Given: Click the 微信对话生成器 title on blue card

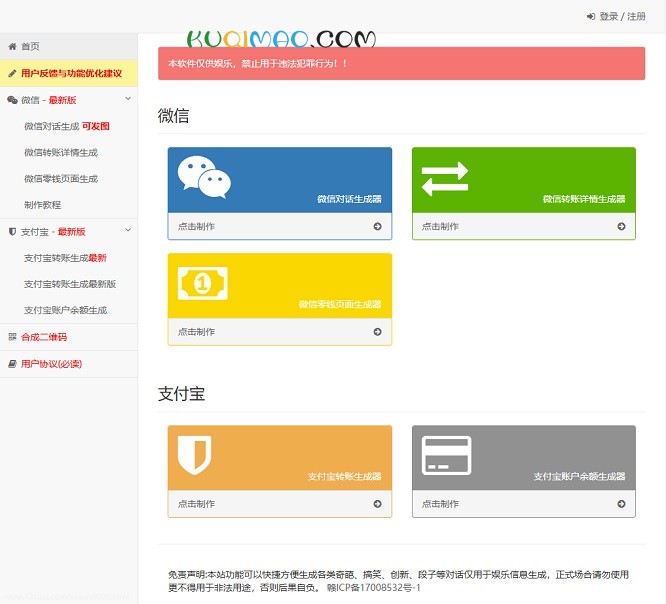Looking at the screenshot, I should pyautogui.click(x=349, y=199).
